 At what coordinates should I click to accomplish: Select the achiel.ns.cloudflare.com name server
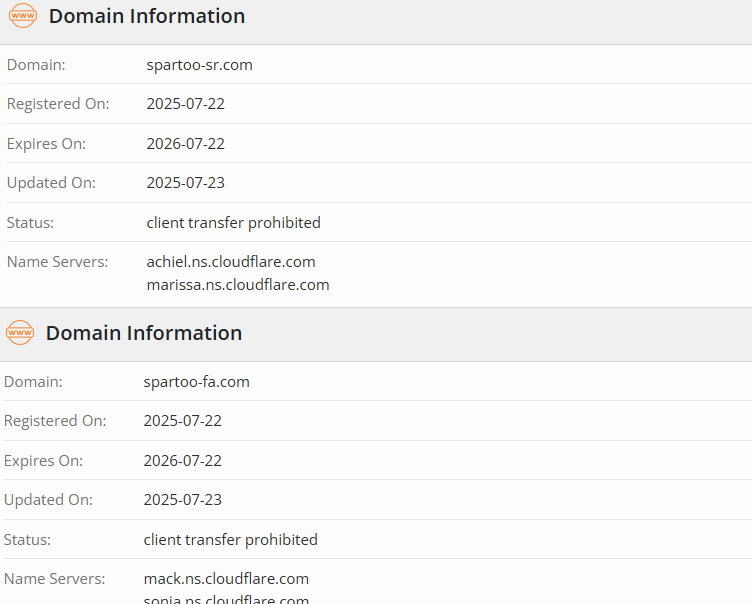[231, 262]
